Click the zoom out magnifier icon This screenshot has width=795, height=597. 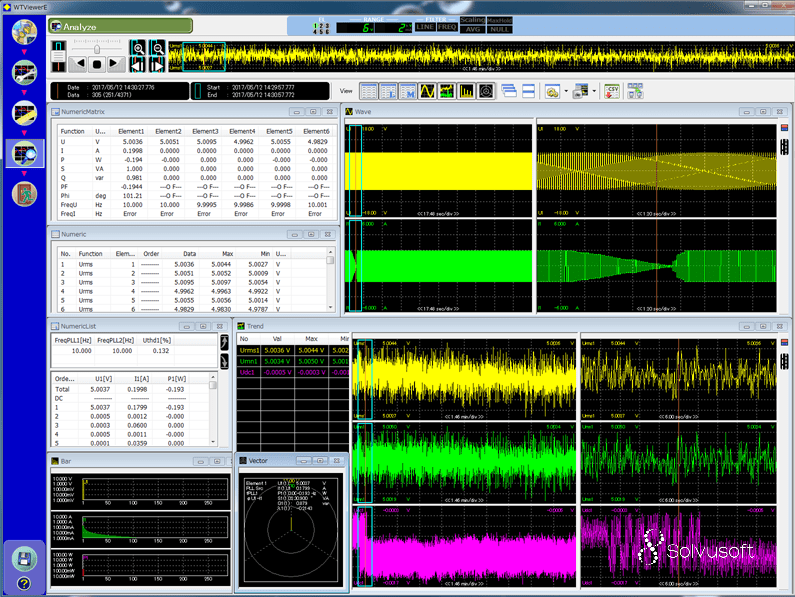(x=157, y=48)
